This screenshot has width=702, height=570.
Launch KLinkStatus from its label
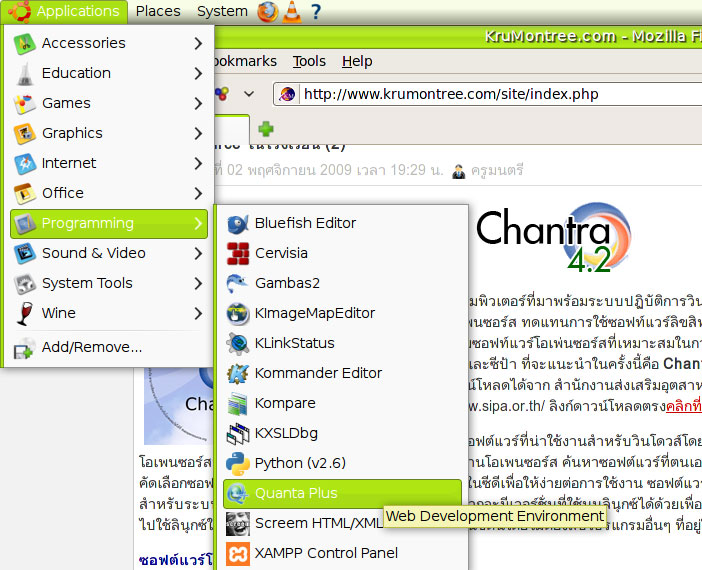[x=295, y=343]
